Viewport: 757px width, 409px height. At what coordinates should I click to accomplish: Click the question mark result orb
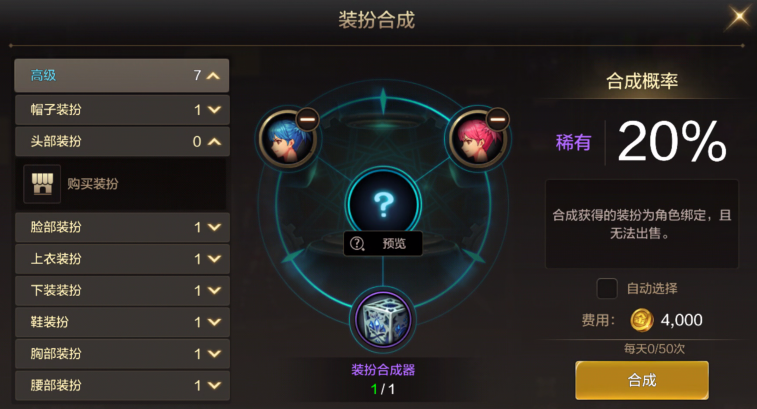(383, 204)
